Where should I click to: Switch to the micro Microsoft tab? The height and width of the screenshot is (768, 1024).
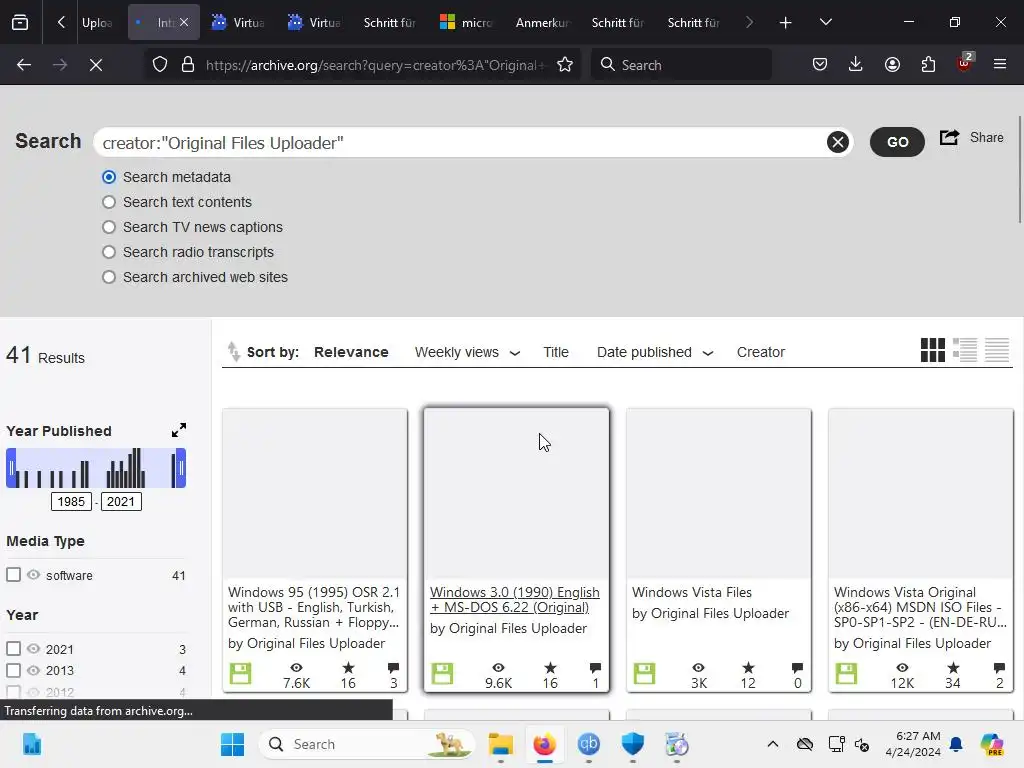click(466, 23)
